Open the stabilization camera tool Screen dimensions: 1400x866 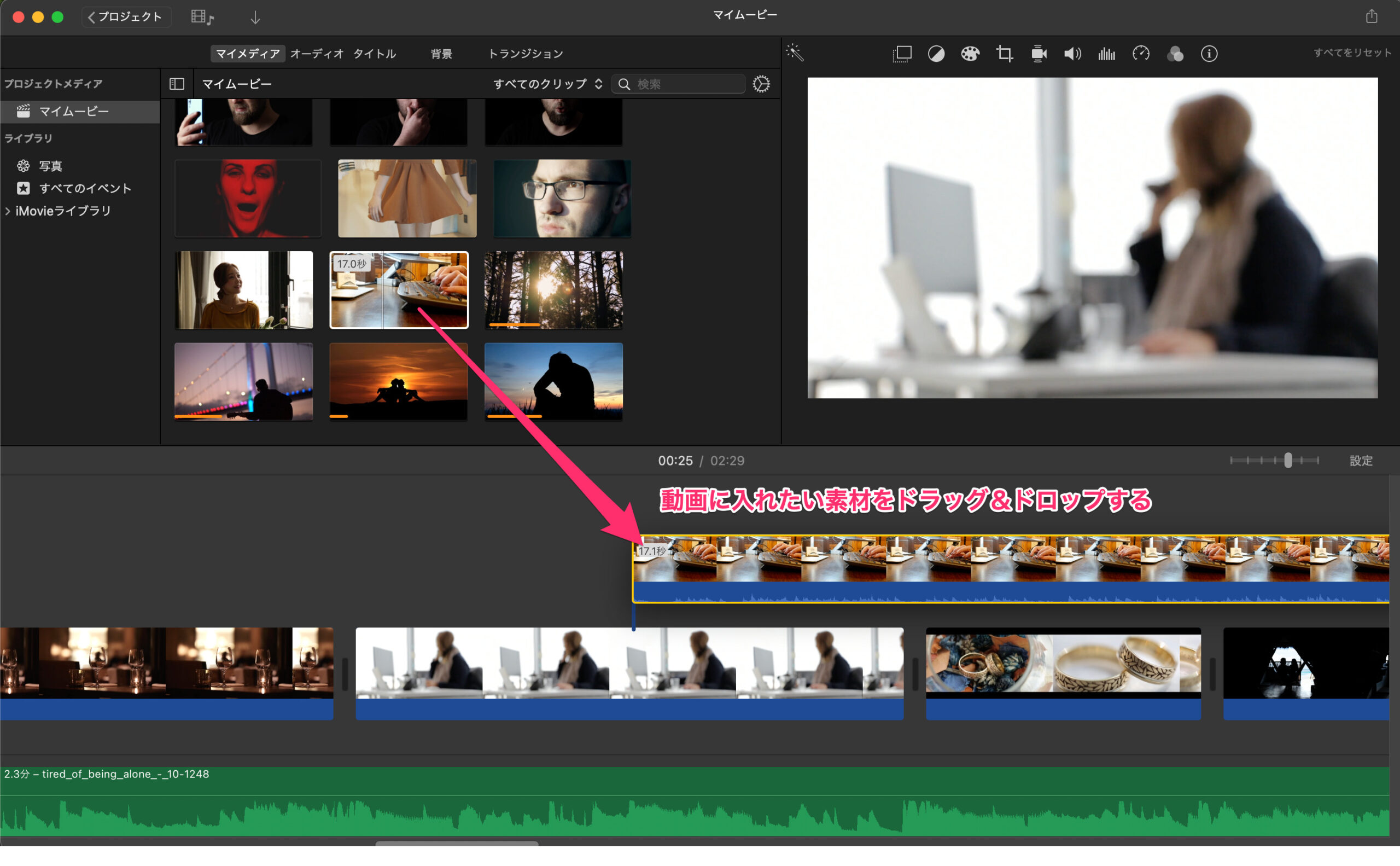1038,54
